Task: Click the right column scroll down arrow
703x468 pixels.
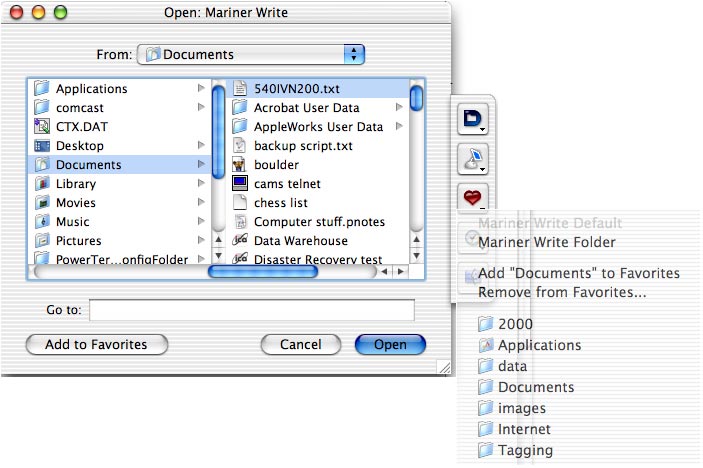Action: 417,256
